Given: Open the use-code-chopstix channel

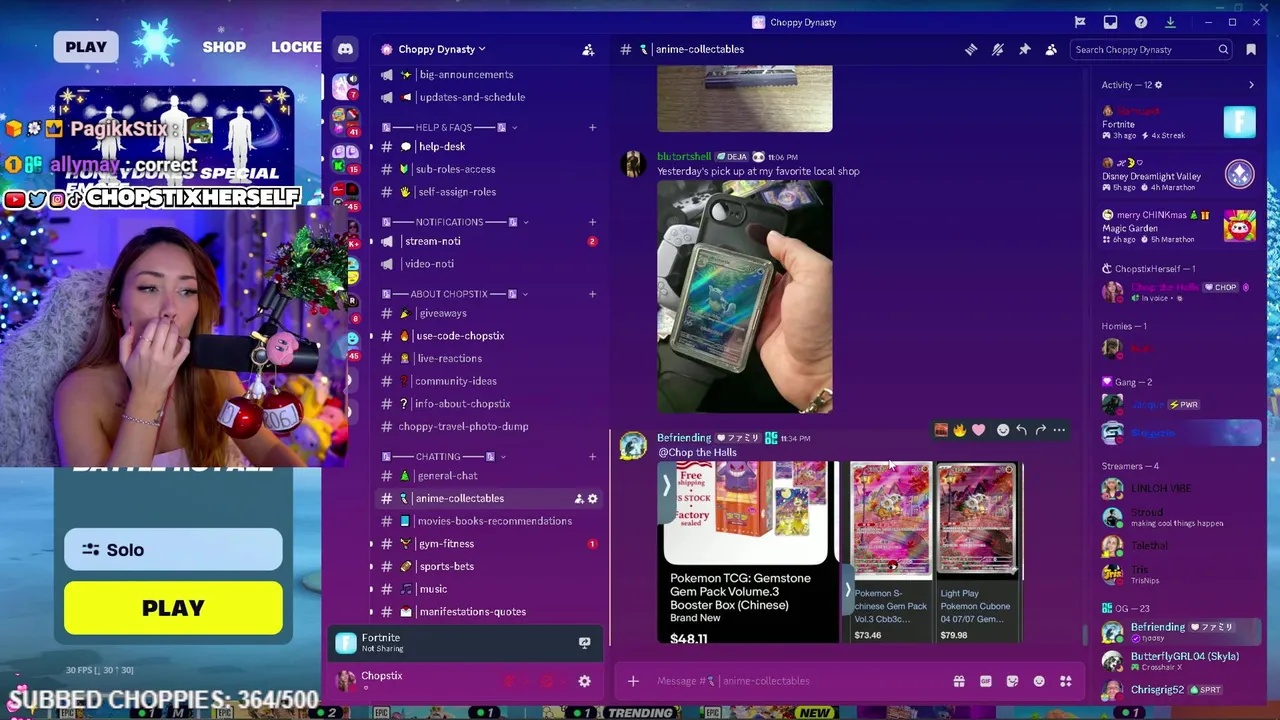Looking at the screenshot, I should (488, 336).
